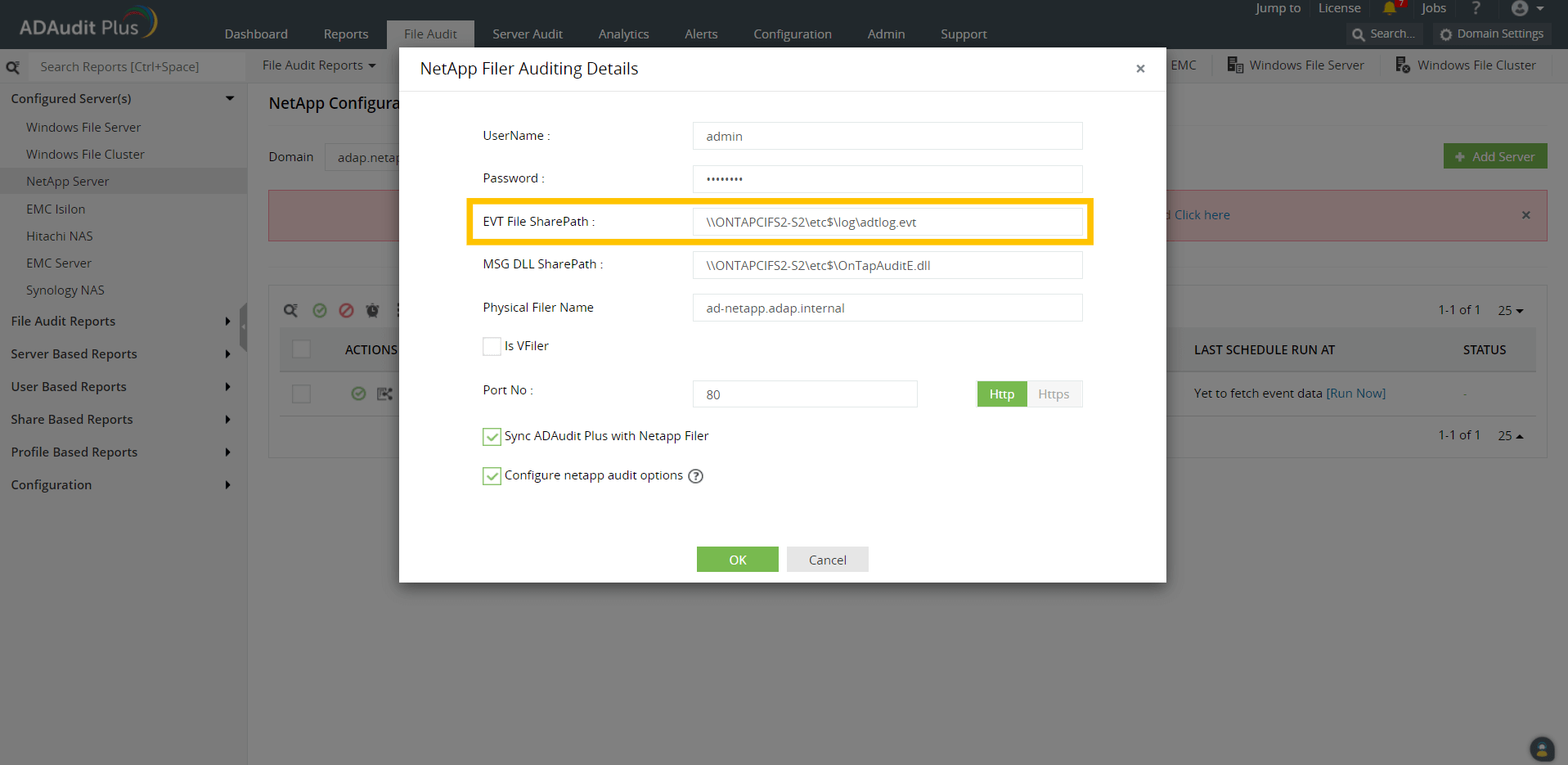Viewport: 1568px width, 765px height.
Task: Open the chat assistant icon at bottom right
Action: (x=1541, y=748)
